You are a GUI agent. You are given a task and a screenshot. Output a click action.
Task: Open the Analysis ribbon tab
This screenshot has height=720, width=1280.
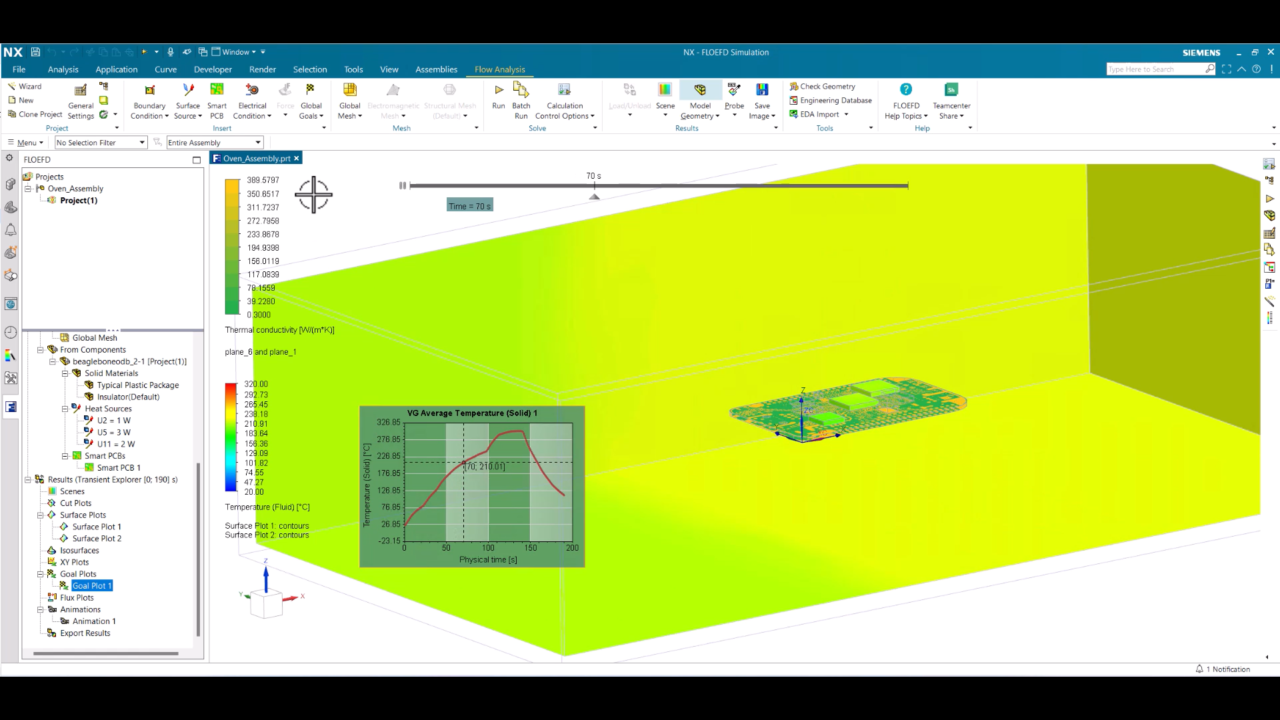tap(63, 69)
